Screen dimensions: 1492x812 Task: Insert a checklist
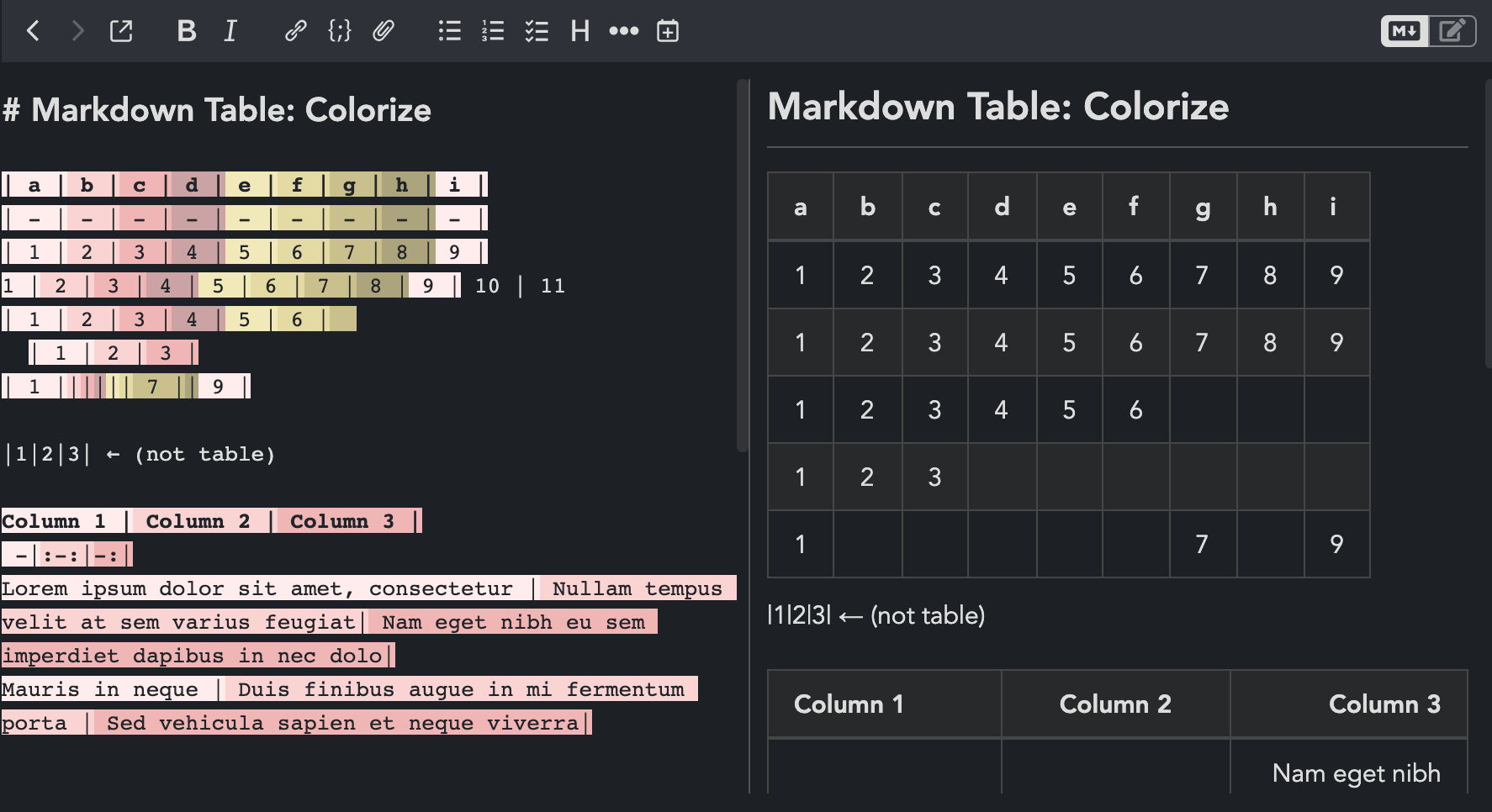pos(536,31)
